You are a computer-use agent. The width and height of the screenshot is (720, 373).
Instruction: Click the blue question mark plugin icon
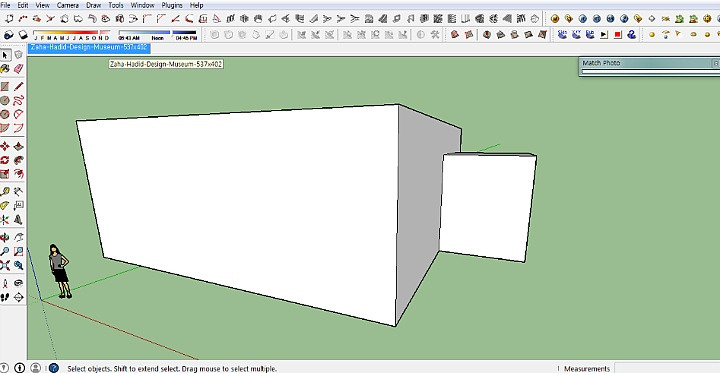632,34
